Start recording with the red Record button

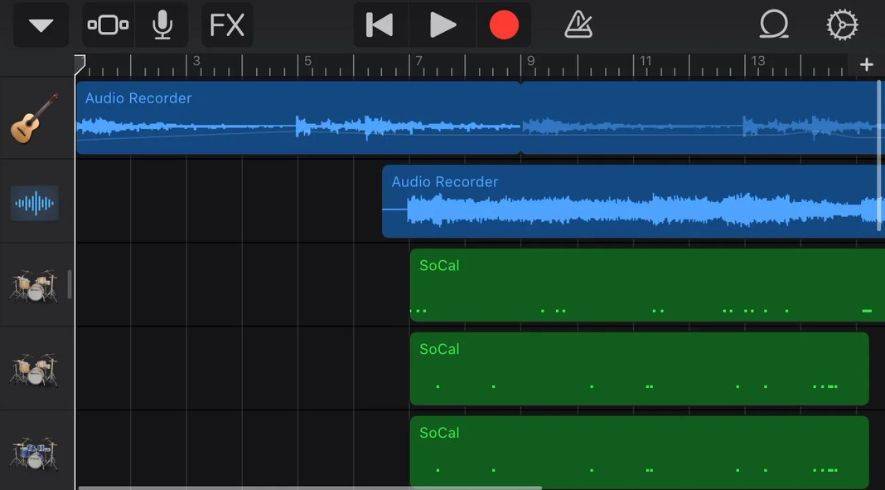(504, 25)
